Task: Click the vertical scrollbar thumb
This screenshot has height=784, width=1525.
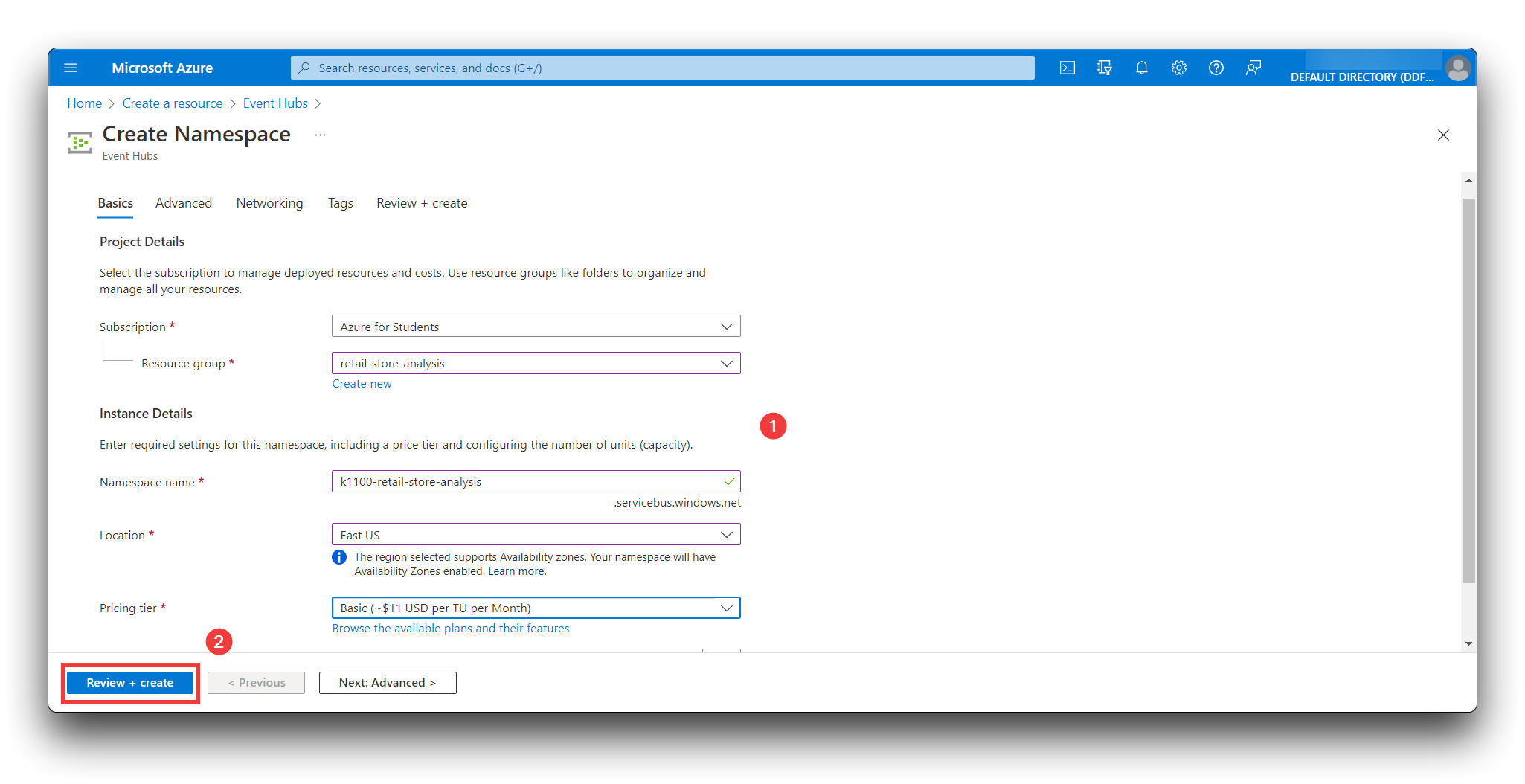Action: point(1468,391)
